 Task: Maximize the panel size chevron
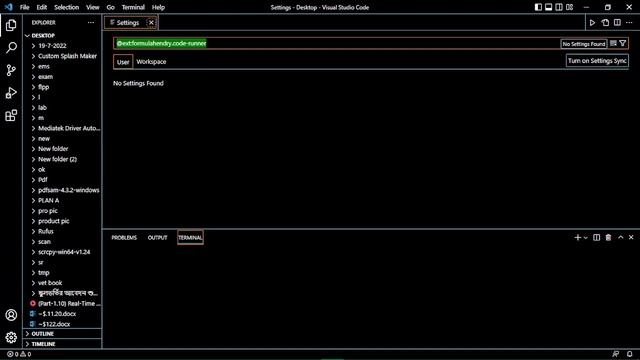620,238
